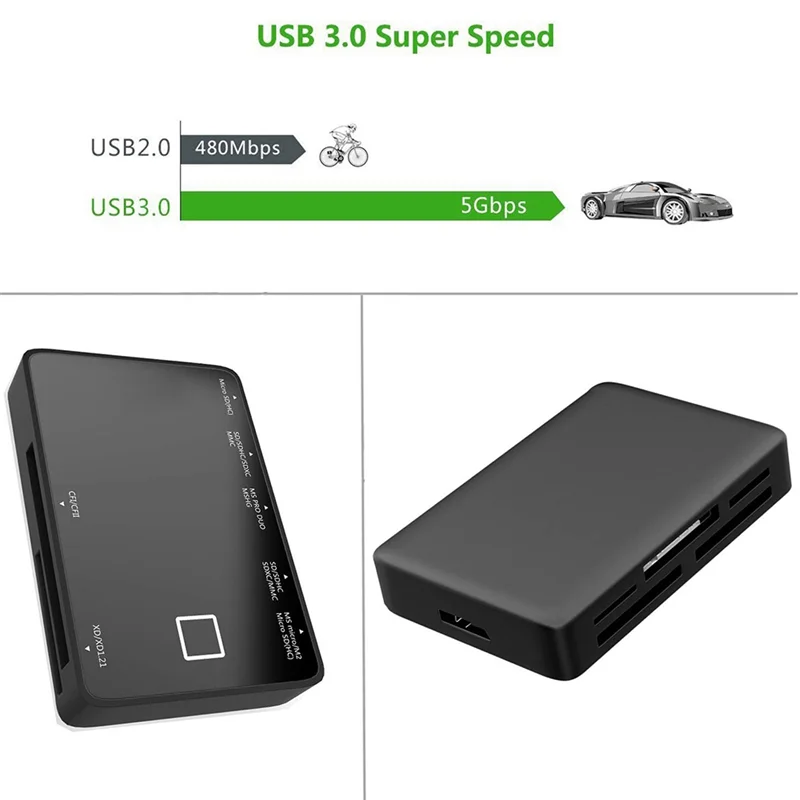Screen dimensions: 800x800
Task: Click the white square outline on card reader
Action: pos(200,637)
